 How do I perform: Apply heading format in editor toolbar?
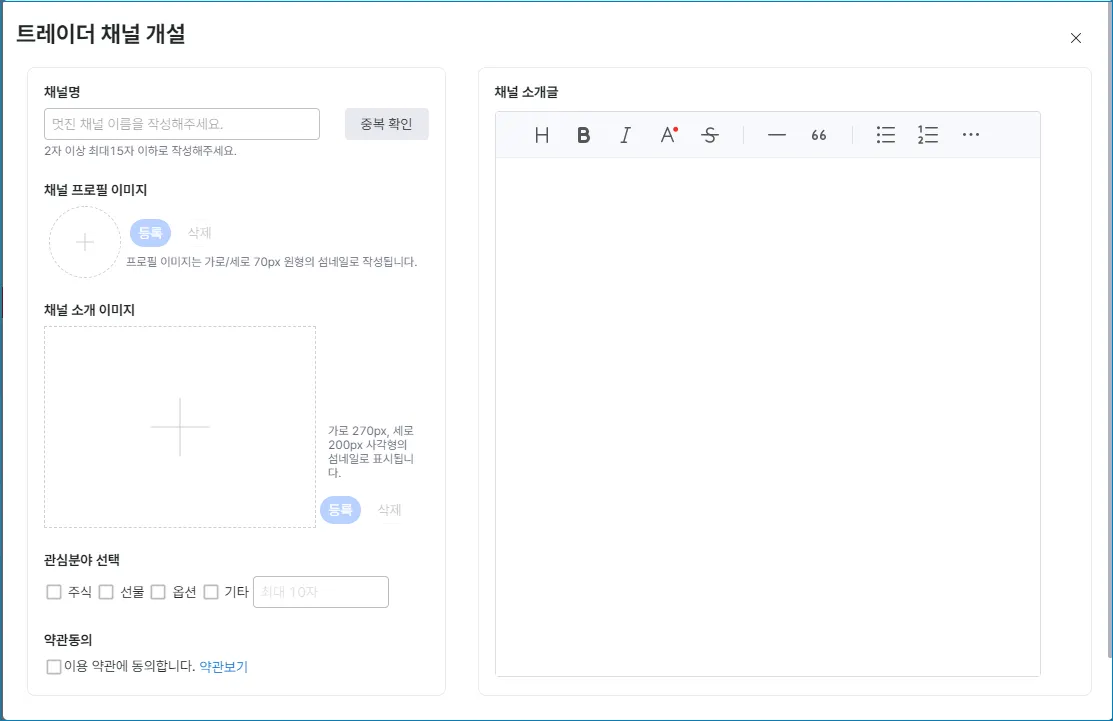coord(542,135)
